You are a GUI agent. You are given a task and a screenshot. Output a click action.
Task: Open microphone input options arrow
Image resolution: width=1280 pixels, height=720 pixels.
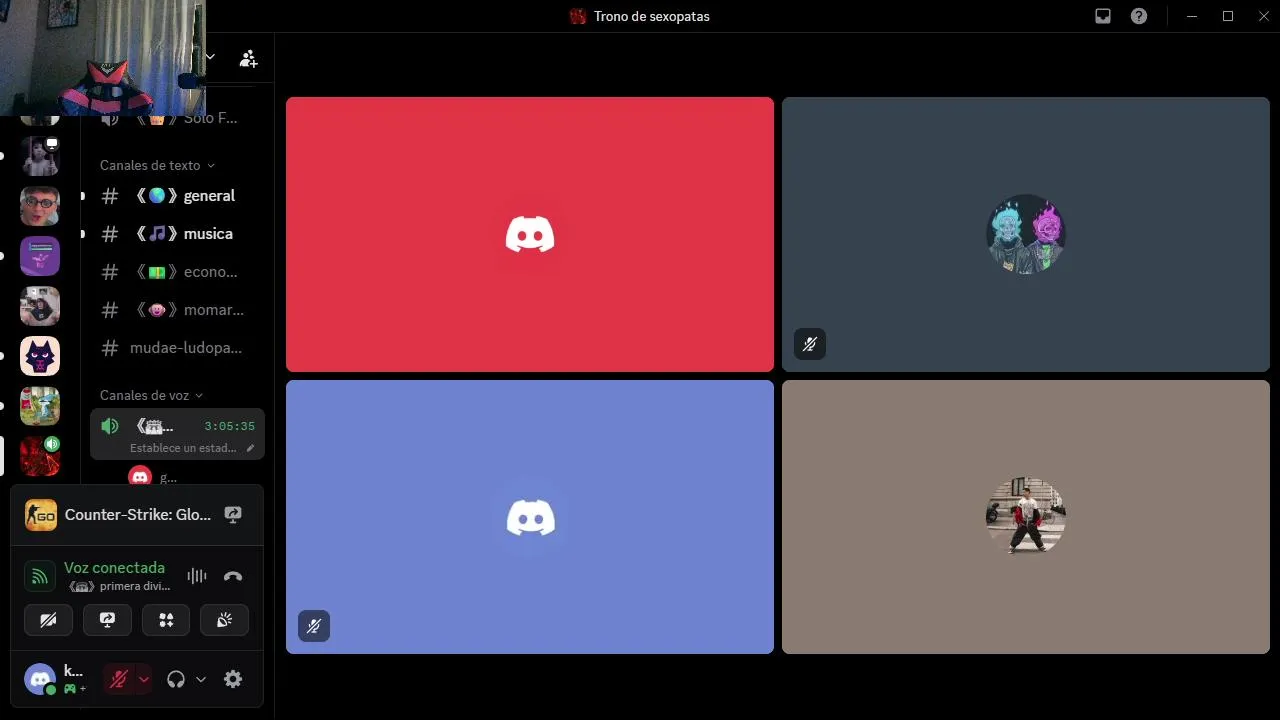144,679
